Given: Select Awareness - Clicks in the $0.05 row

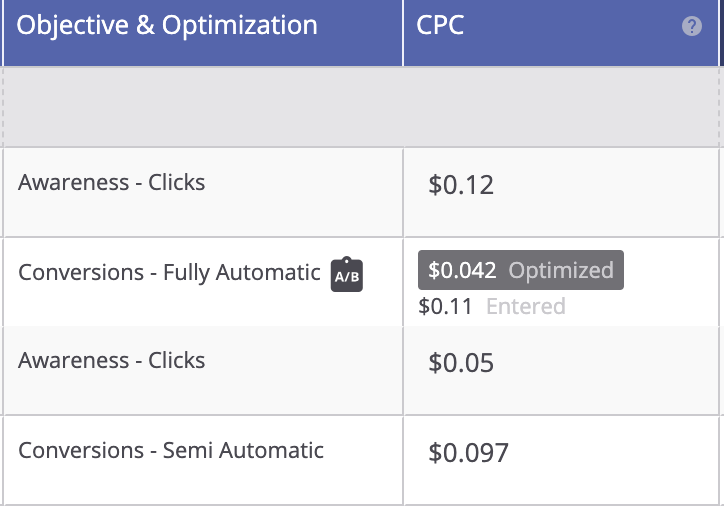Looking at the screenshot, I should [111, 361].
